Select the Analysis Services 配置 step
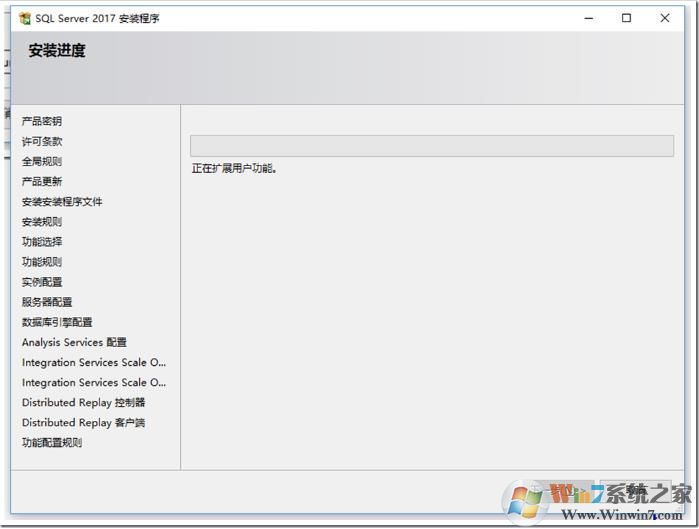The width and height of the screenshot is (699, 529). (x=74, y=342)
